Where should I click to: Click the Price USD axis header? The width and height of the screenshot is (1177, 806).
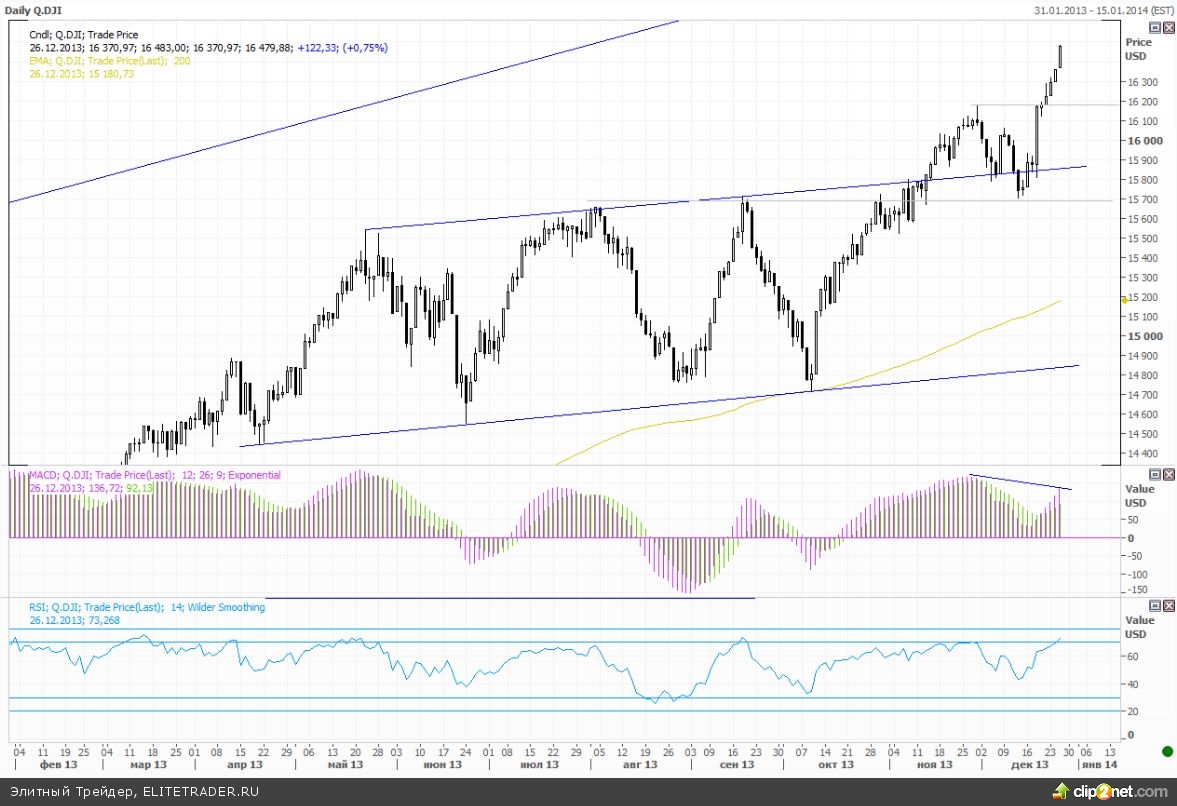point(1138,49)
